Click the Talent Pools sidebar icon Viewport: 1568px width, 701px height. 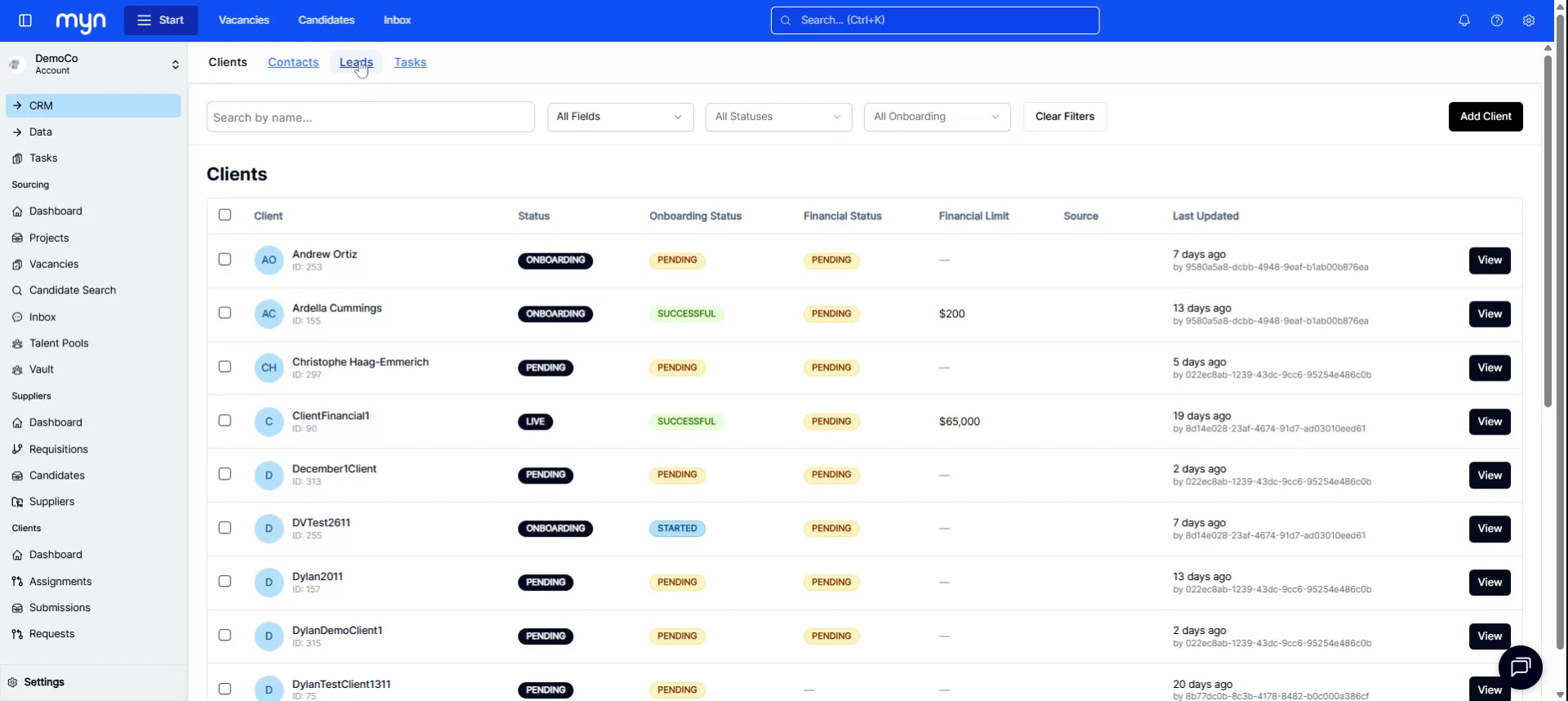pyautogui.click(x=17, y=344)
